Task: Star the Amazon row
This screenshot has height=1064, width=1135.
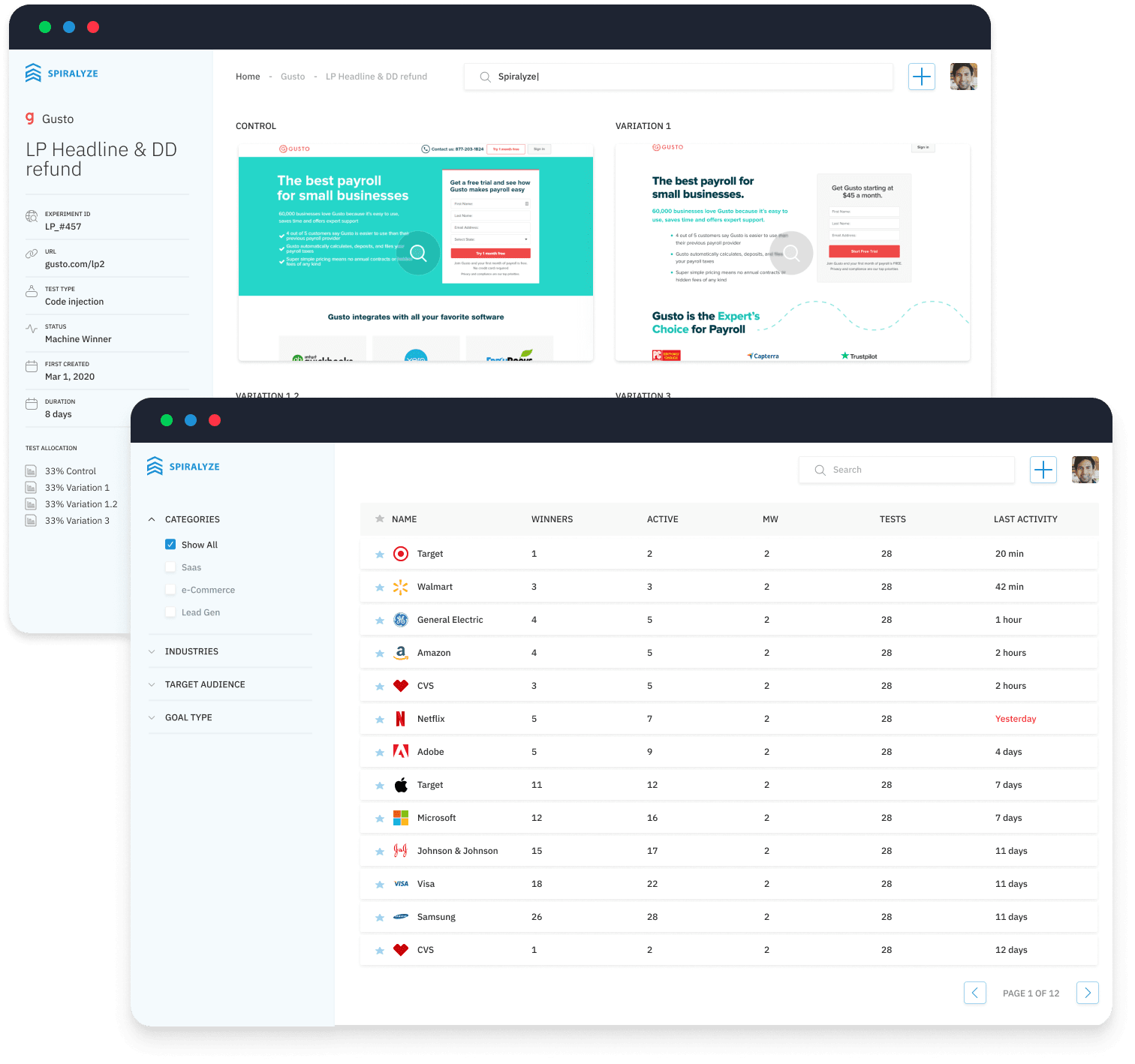Action: tap(380, 654)
